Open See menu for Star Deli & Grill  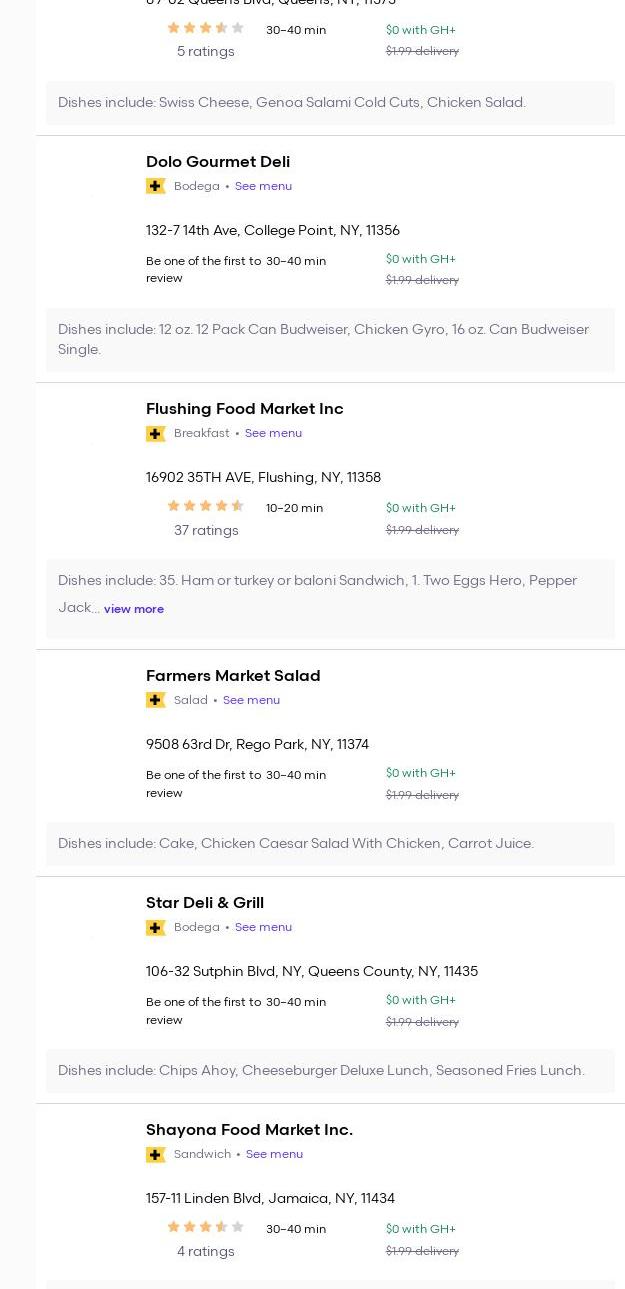coord(263,927)
